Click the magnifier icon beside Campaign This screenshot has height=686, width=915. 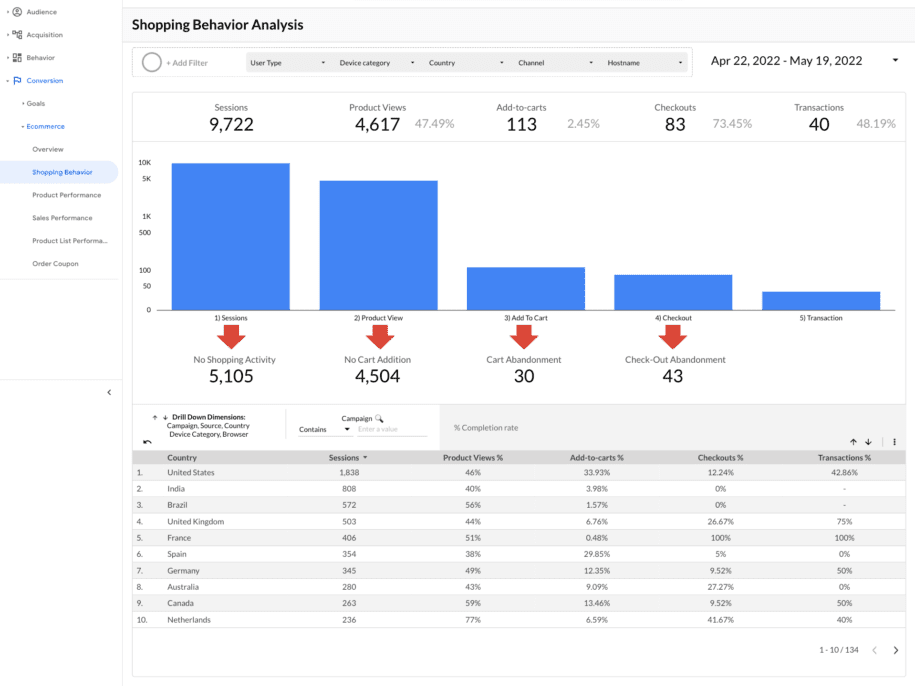[x=379, y=419]
